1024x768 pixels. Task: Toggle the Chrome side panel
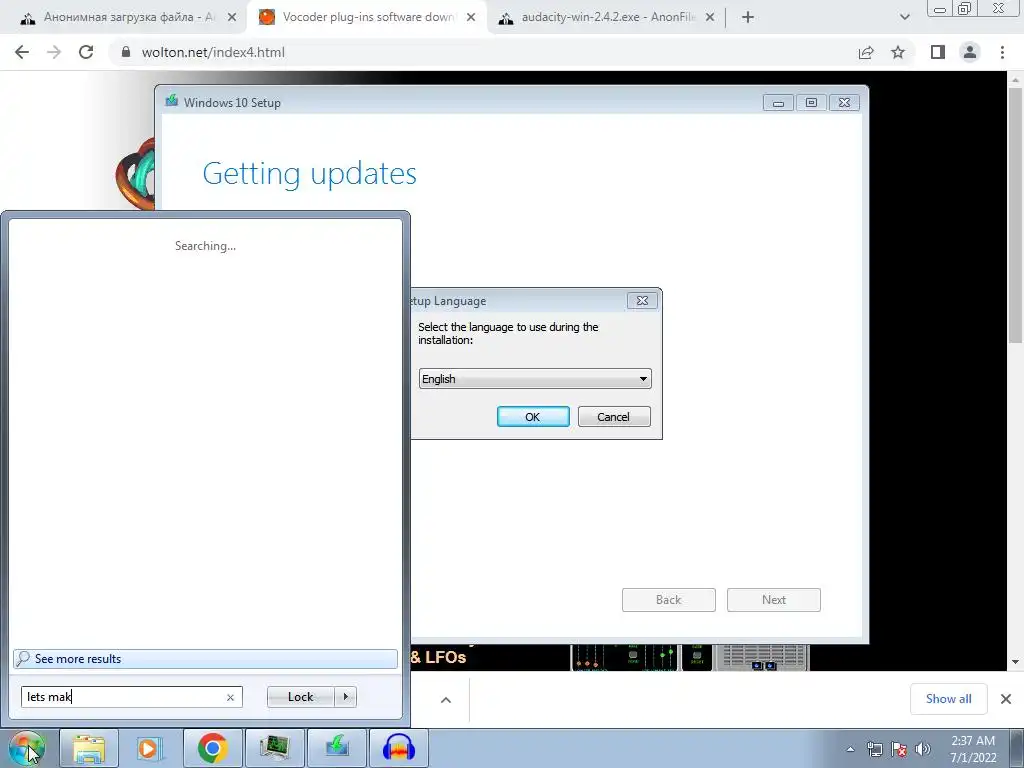(938, 52)
